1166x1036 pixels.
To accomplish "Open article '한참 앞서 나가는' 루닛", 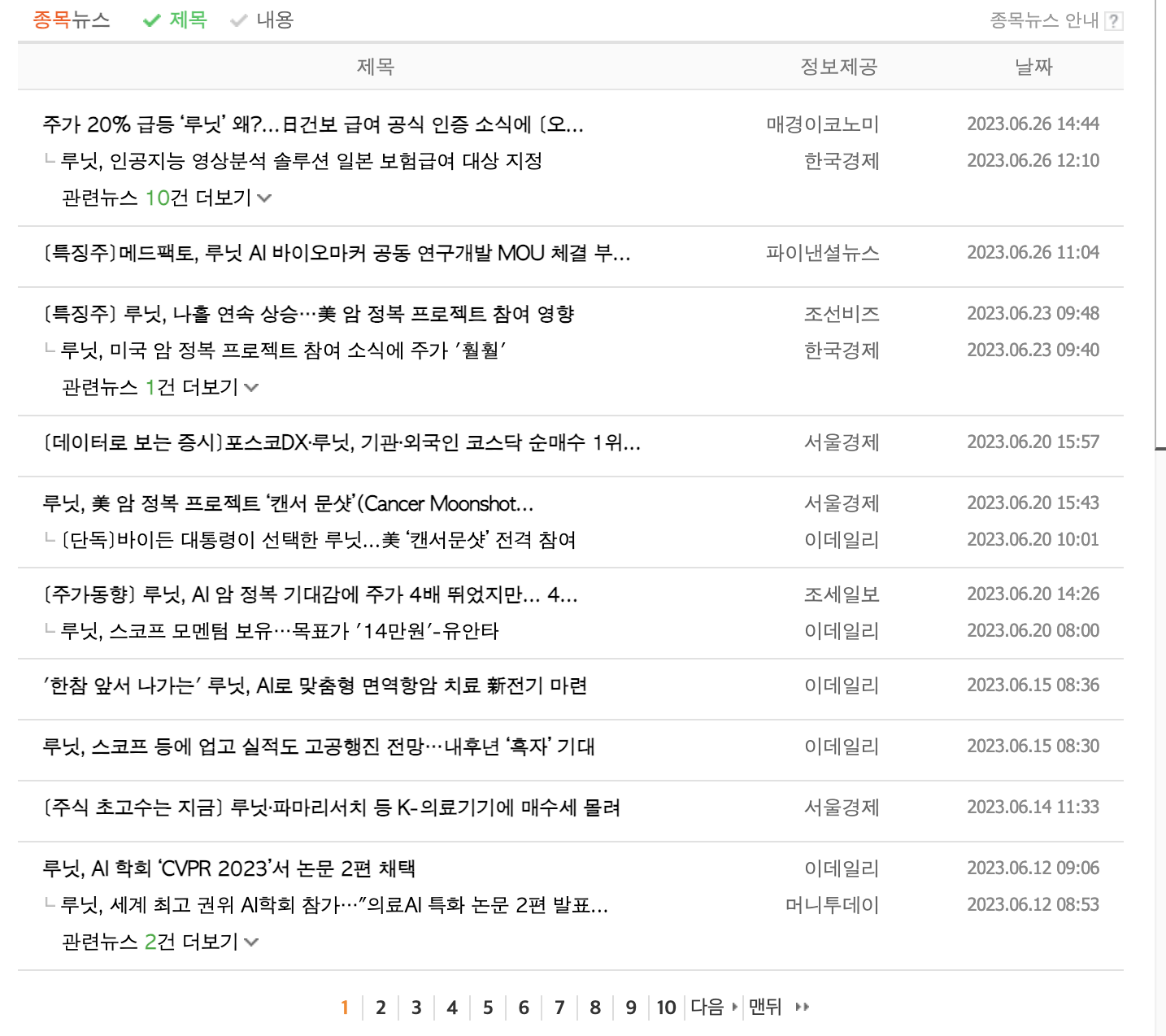I will (x=315, y=686).
